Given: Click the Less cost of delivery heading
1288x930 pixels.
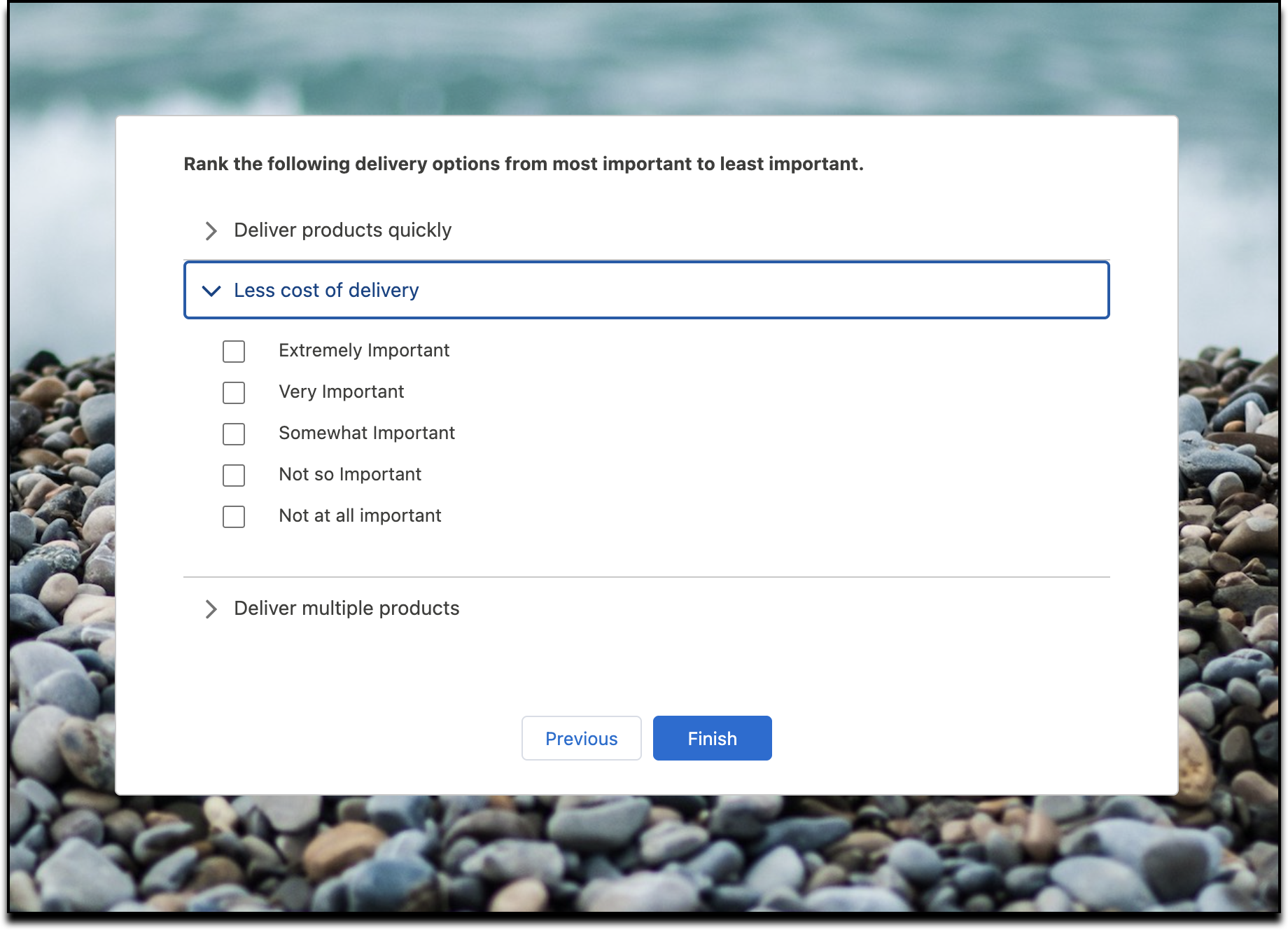Looking at the screenshot, I should (326, 291).
